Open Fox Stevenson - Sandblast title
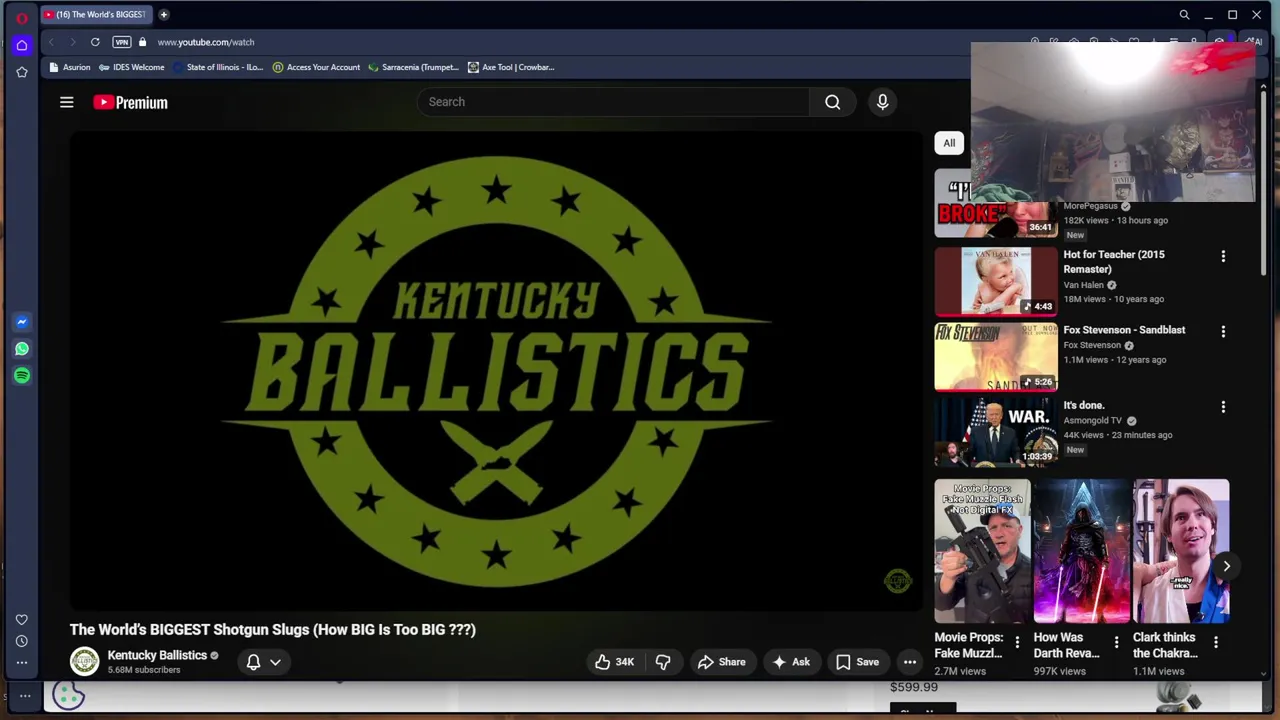1280x720 pixels. [1124, 330]
